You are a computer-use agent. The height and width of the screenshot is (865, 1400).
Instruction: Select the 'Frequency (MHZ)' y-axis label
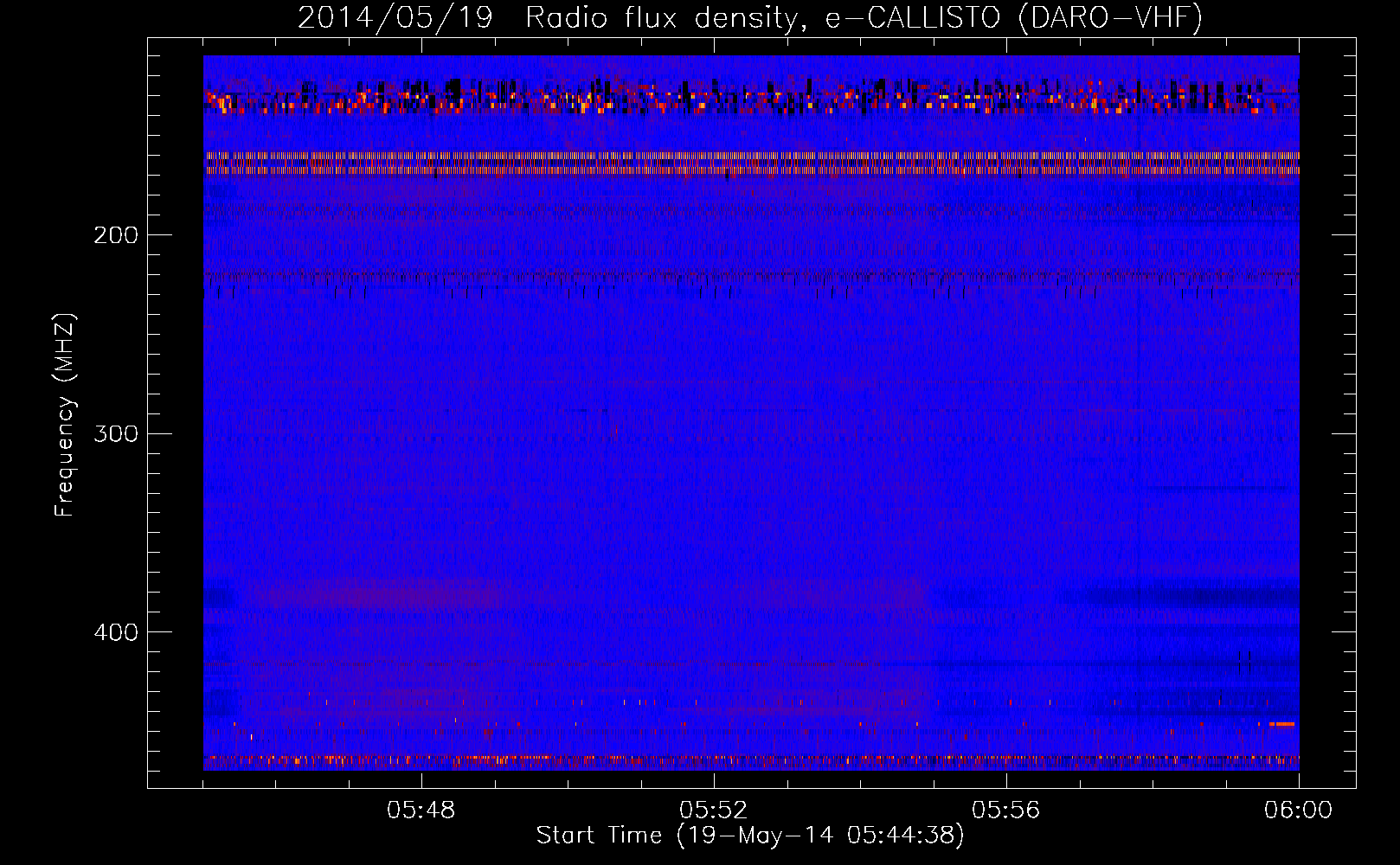coord(65,415)
